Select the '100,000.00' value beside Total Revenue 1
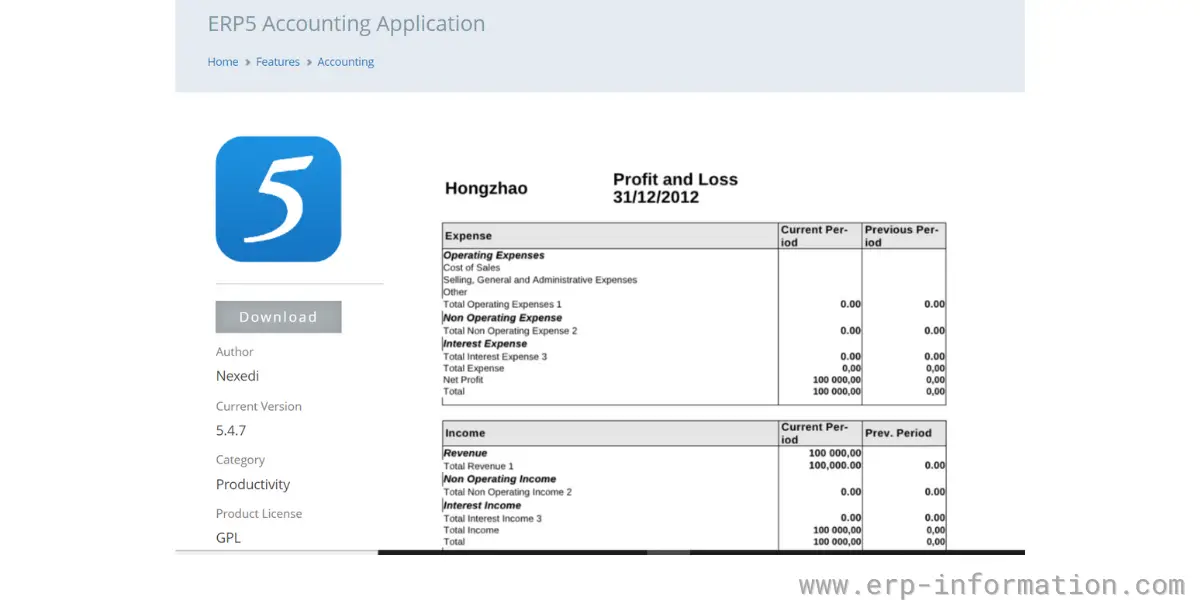This screenshot has width=1200, height=600. click(835, 466)
